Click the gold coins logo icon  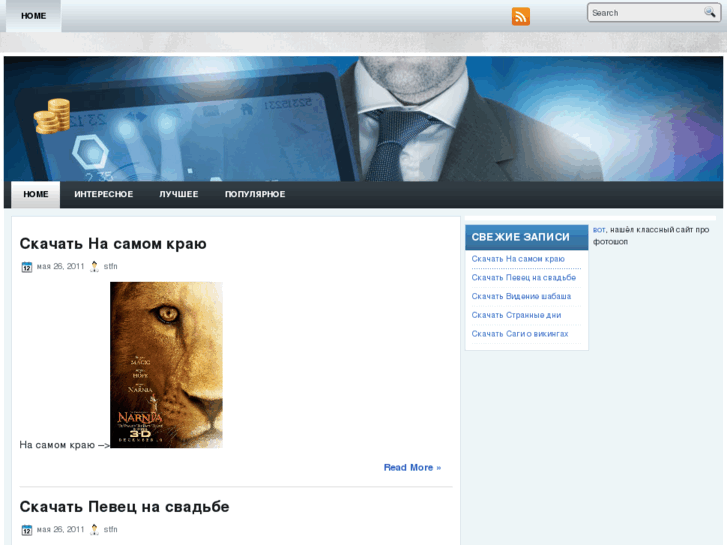pyautogui.click(x=52, y=116)
